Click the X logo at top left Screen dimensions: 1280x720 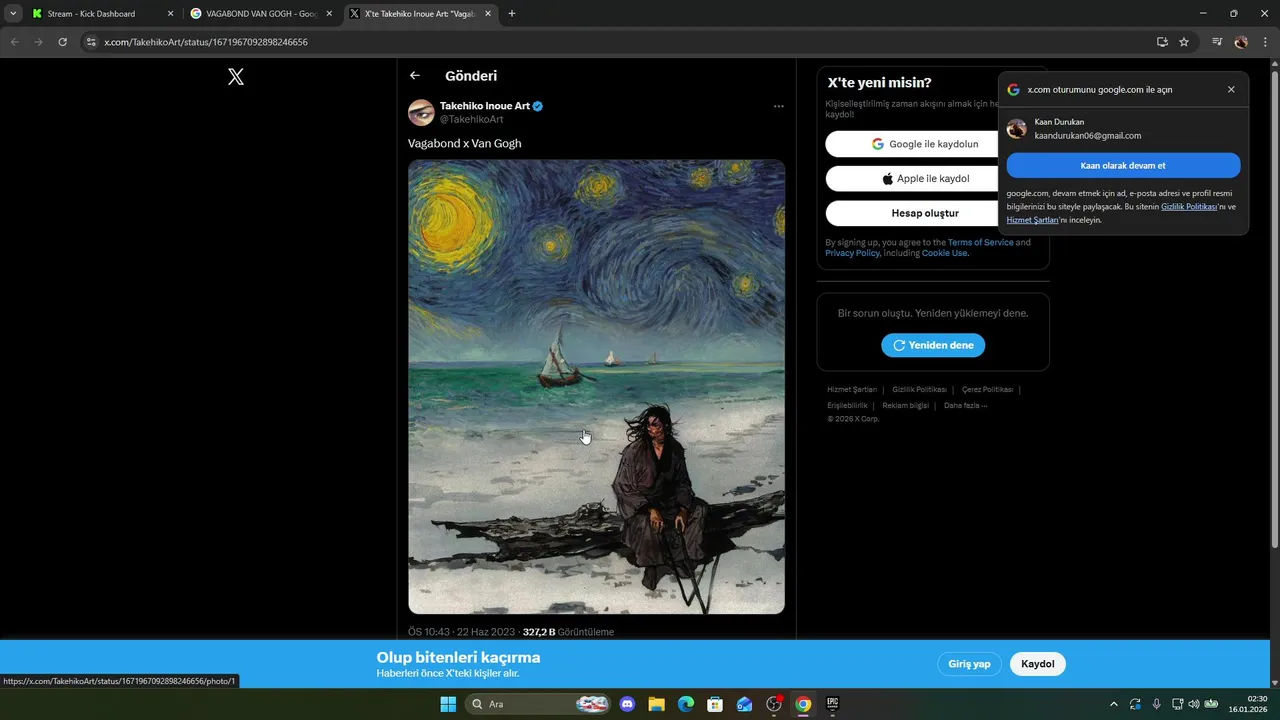236,77
